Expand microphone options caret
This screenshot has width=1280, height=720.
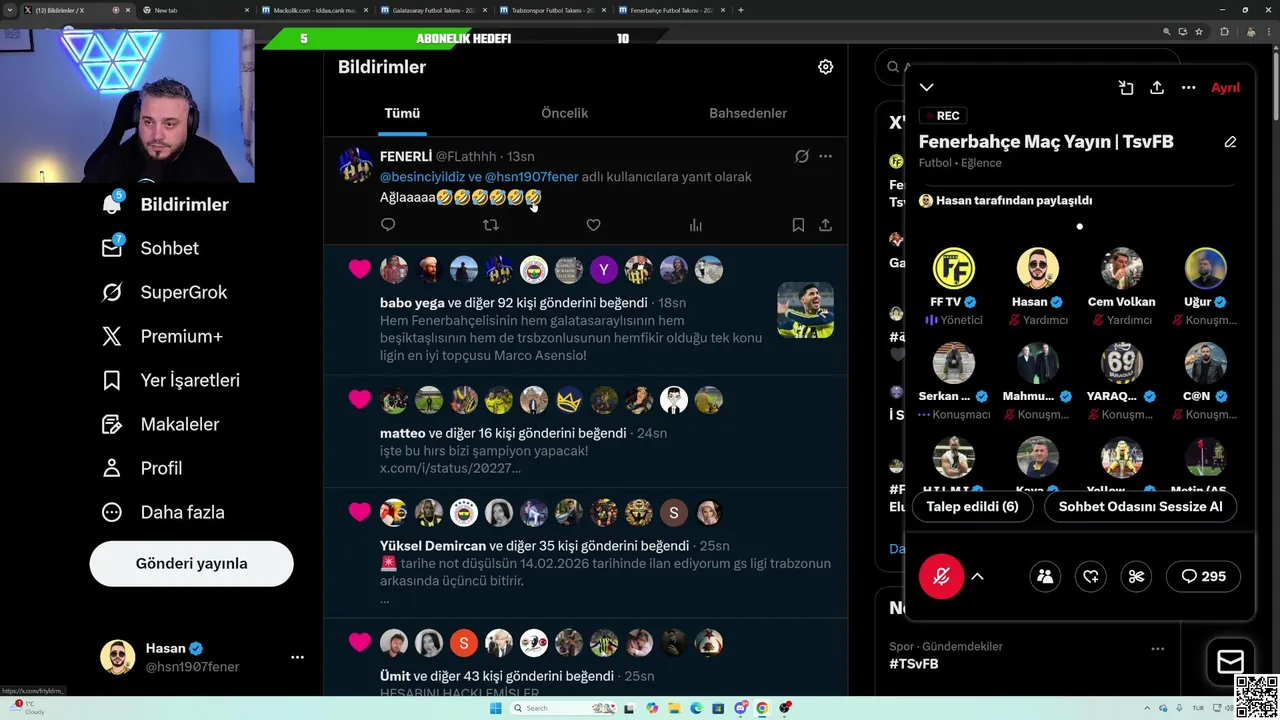point(977,576)
